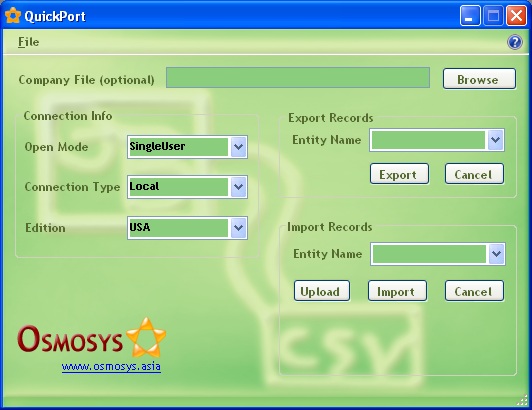Open the Import Records Entity Name dropdown
This screenshot has height=410, width=532.
496,254
